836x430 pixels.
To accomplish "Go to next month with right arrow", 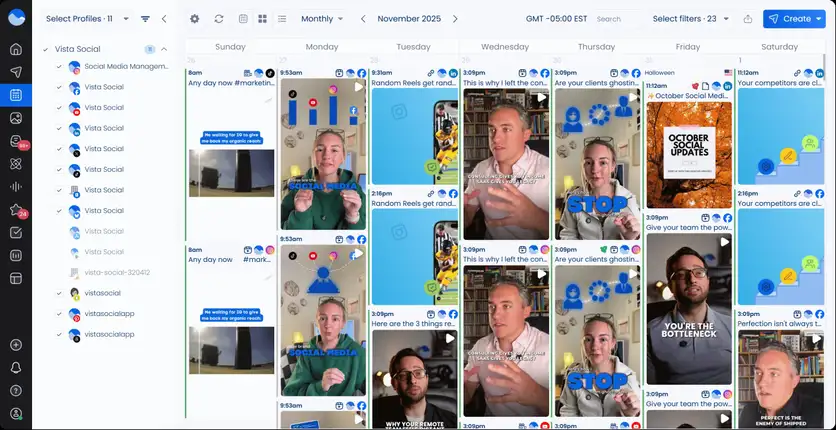I will click(455, 19).
